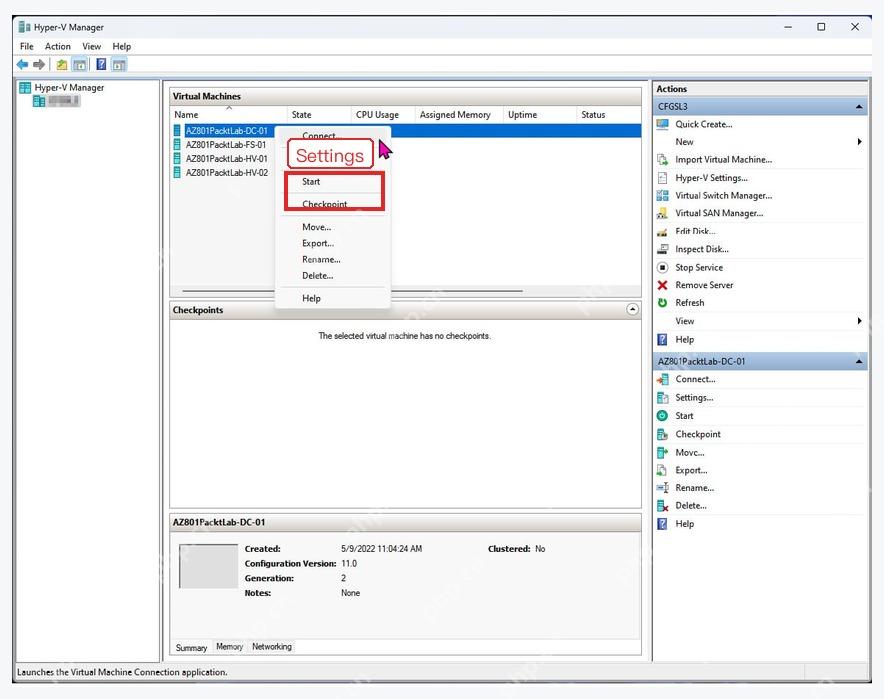This screenshot has height=699, width=884.
Task: Sort by the Assigned Memory column header
Action: click(459, 115)
